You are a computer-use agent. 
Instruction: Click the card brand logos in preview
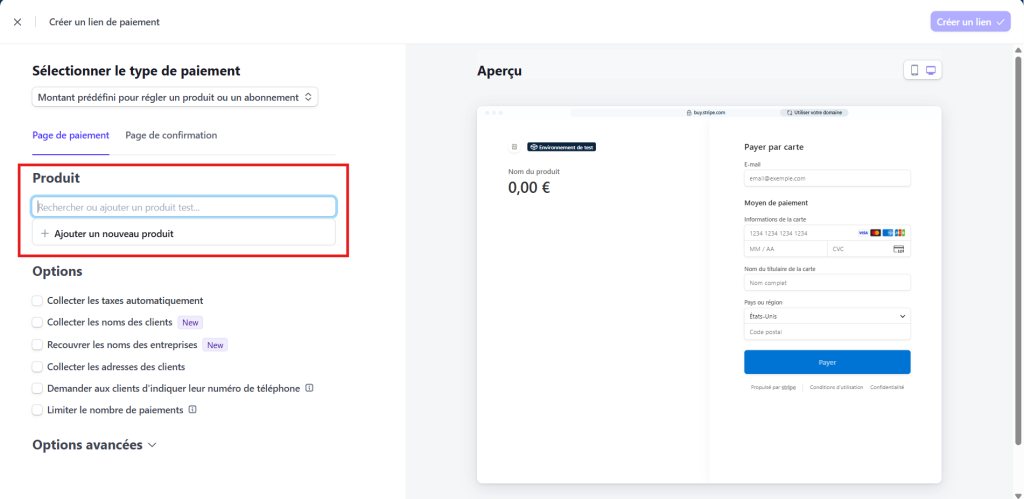tap(881, 232)
